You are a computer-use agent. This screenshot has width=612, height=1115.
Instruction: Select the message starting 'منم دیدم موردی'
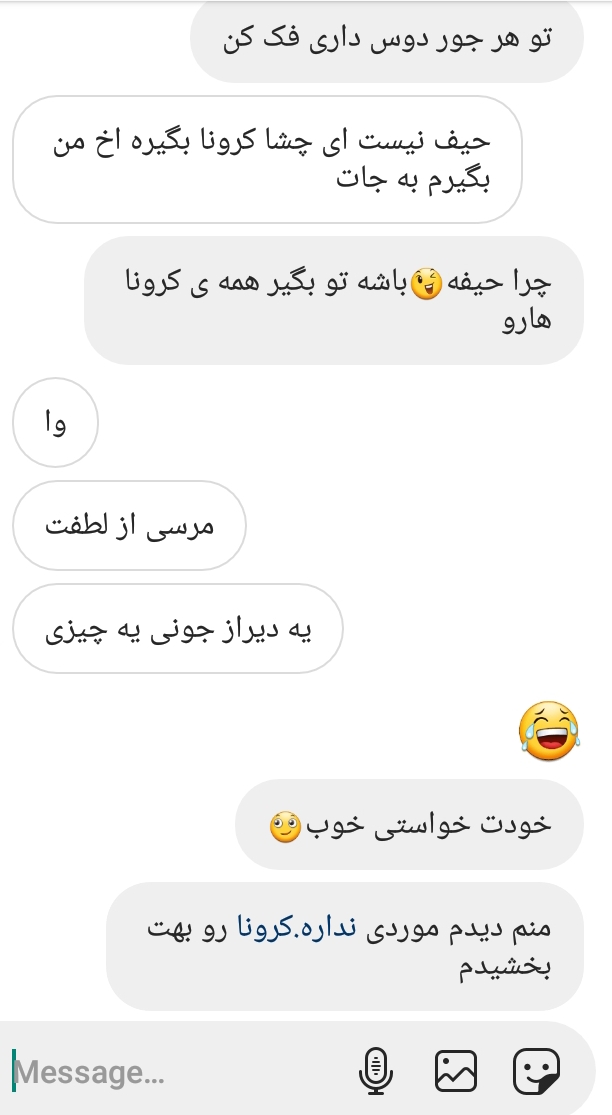coord(345,946)
